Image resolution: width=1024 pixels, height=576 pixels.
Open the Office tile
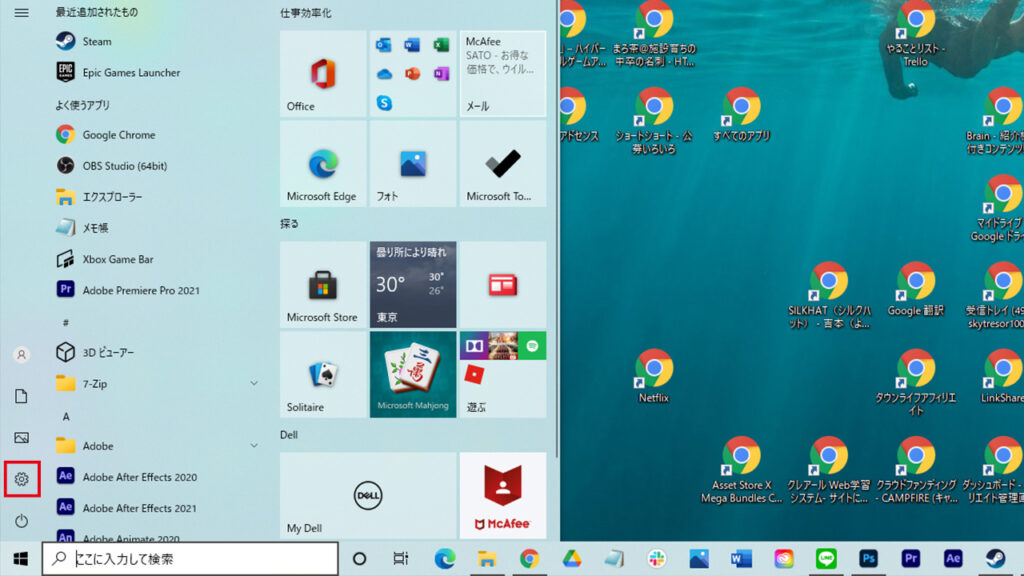[x=323, y=74]
